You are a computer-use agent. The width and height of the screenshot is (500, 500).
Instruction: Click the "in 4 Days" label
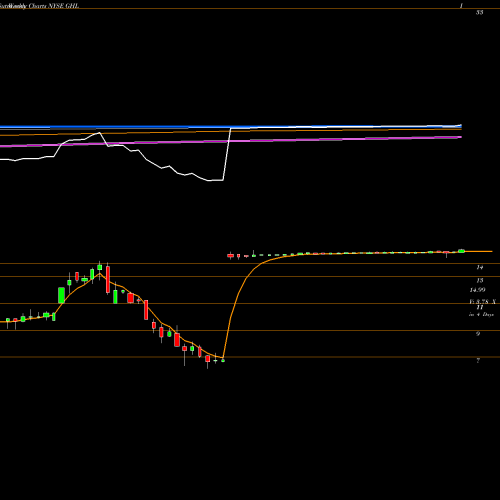[x=481, y=314]
